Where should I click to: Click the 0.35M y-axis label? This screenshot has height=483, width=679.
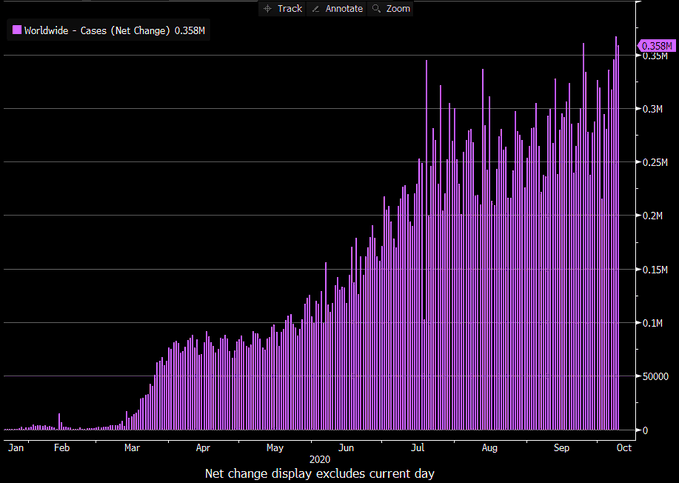click(x=655, y=56)
